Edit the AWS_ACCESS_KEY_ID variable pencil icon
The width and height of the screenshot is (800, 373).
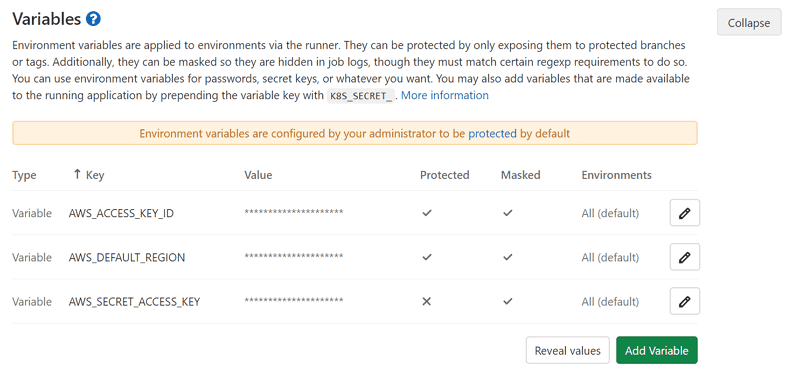684,213
